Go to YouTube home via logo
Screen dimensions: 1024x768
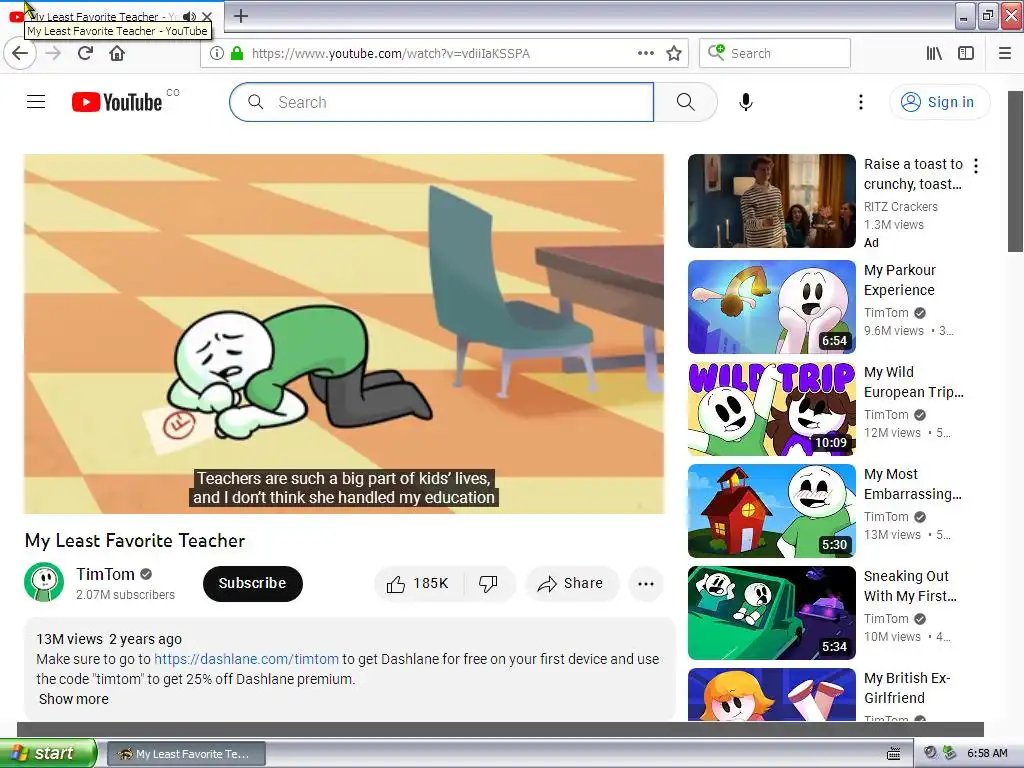118,102
